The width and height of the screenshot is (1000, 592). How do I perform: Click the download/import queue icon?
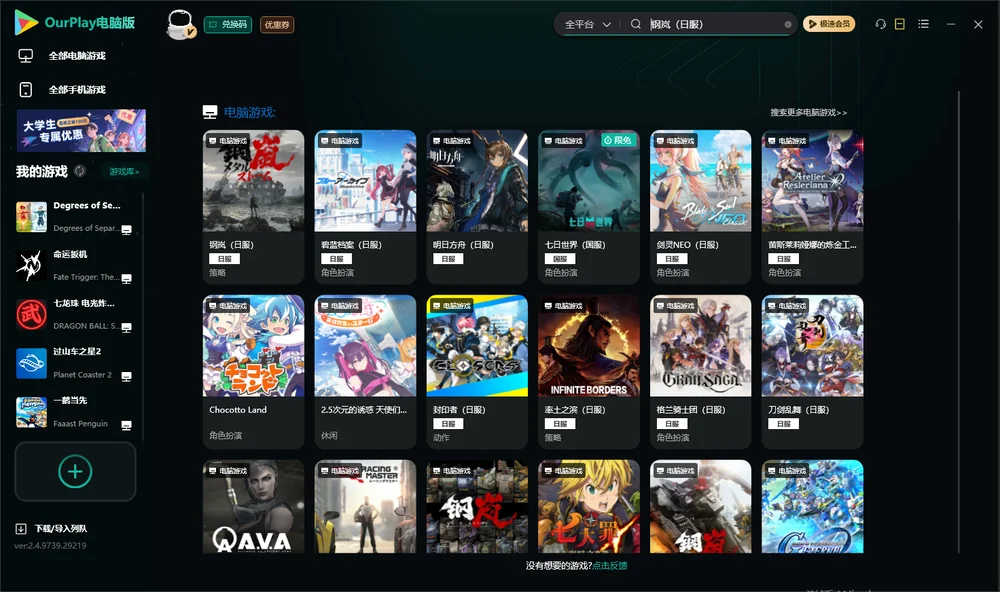[21, 529]
